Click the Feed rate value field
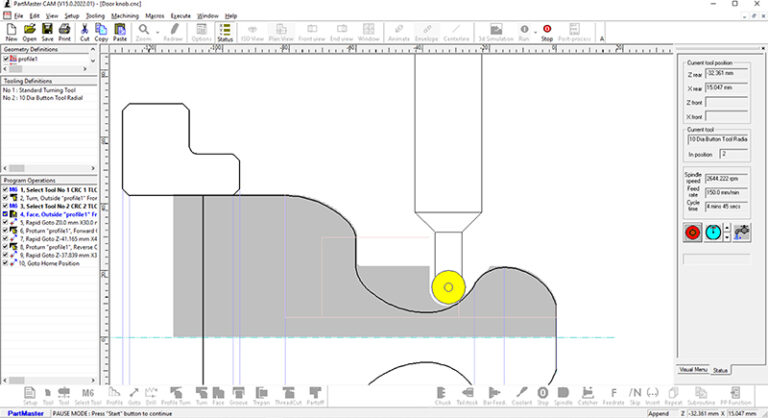 pos(726,193)
